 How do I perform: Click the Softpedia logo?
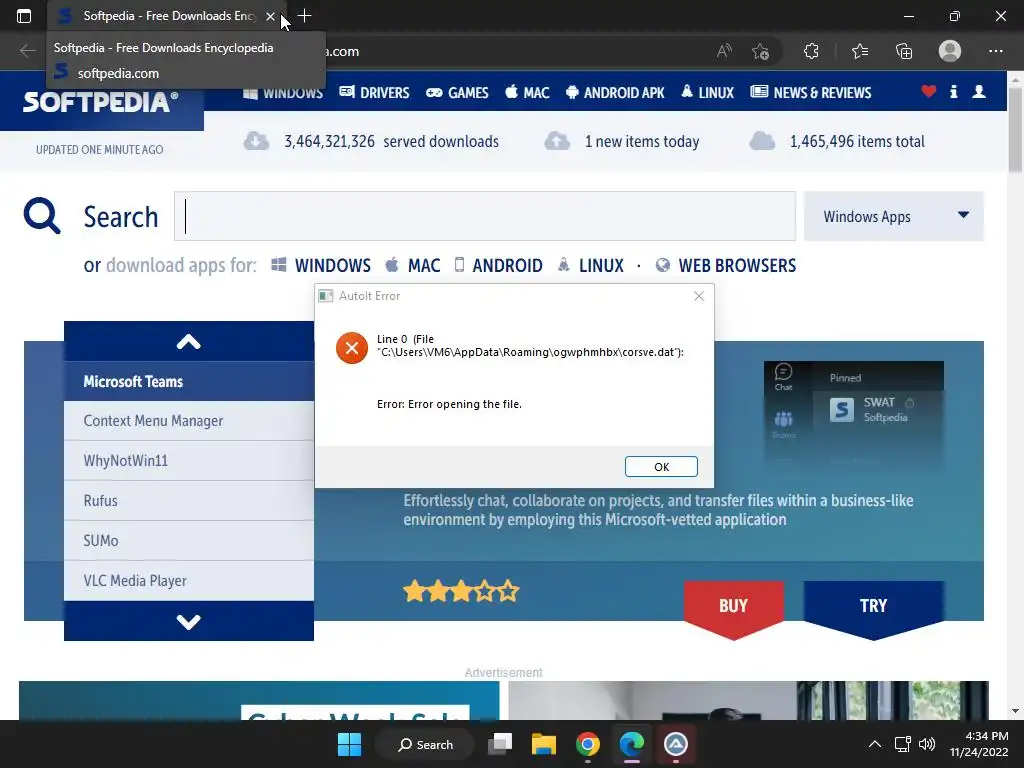(x=101, y=102)
